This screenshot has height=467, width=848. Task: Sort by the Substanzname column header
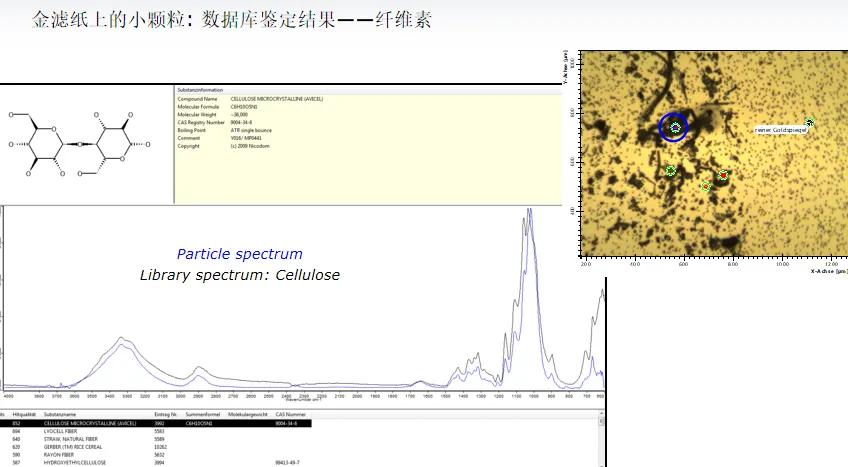[x=59, y=415]
